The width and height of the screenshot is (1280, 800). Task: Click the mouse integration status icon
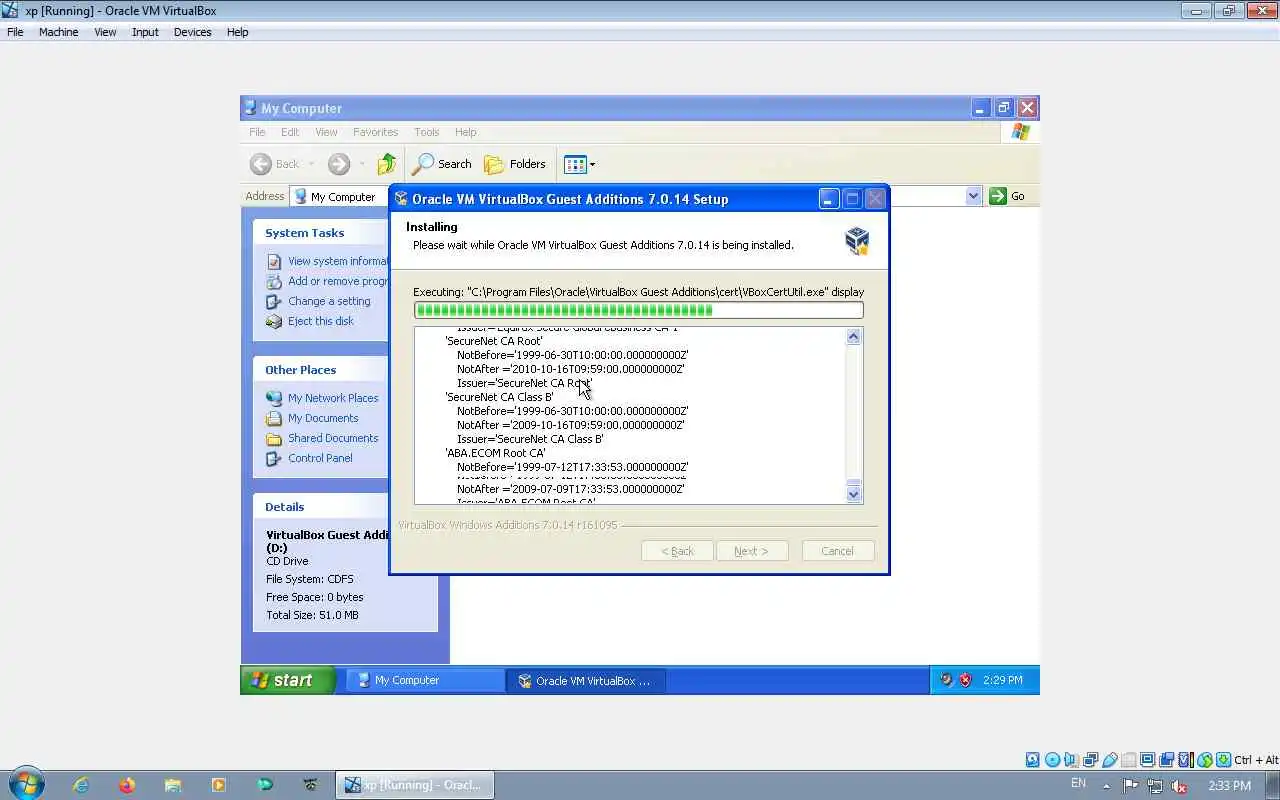(1204, 760)
